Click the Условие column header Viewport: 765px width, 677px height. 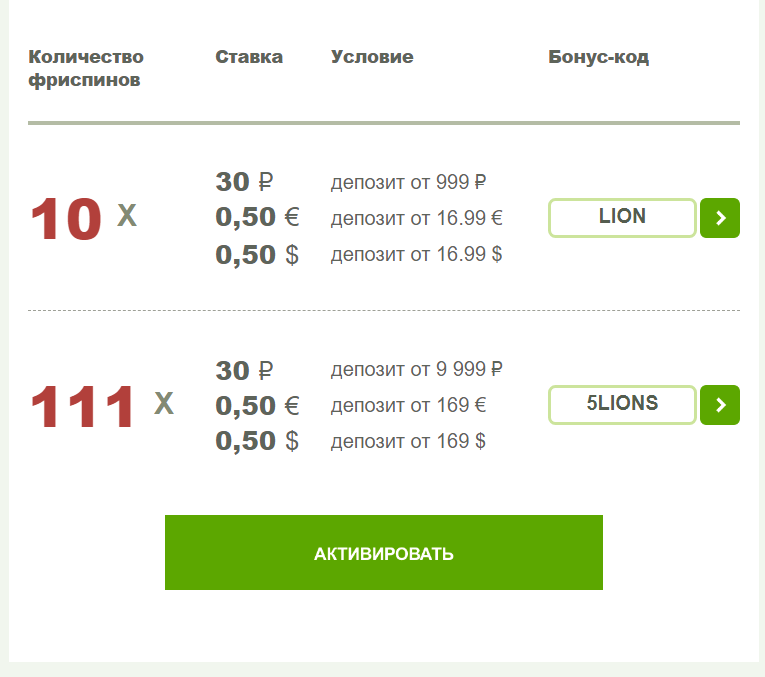coord(372,57)
